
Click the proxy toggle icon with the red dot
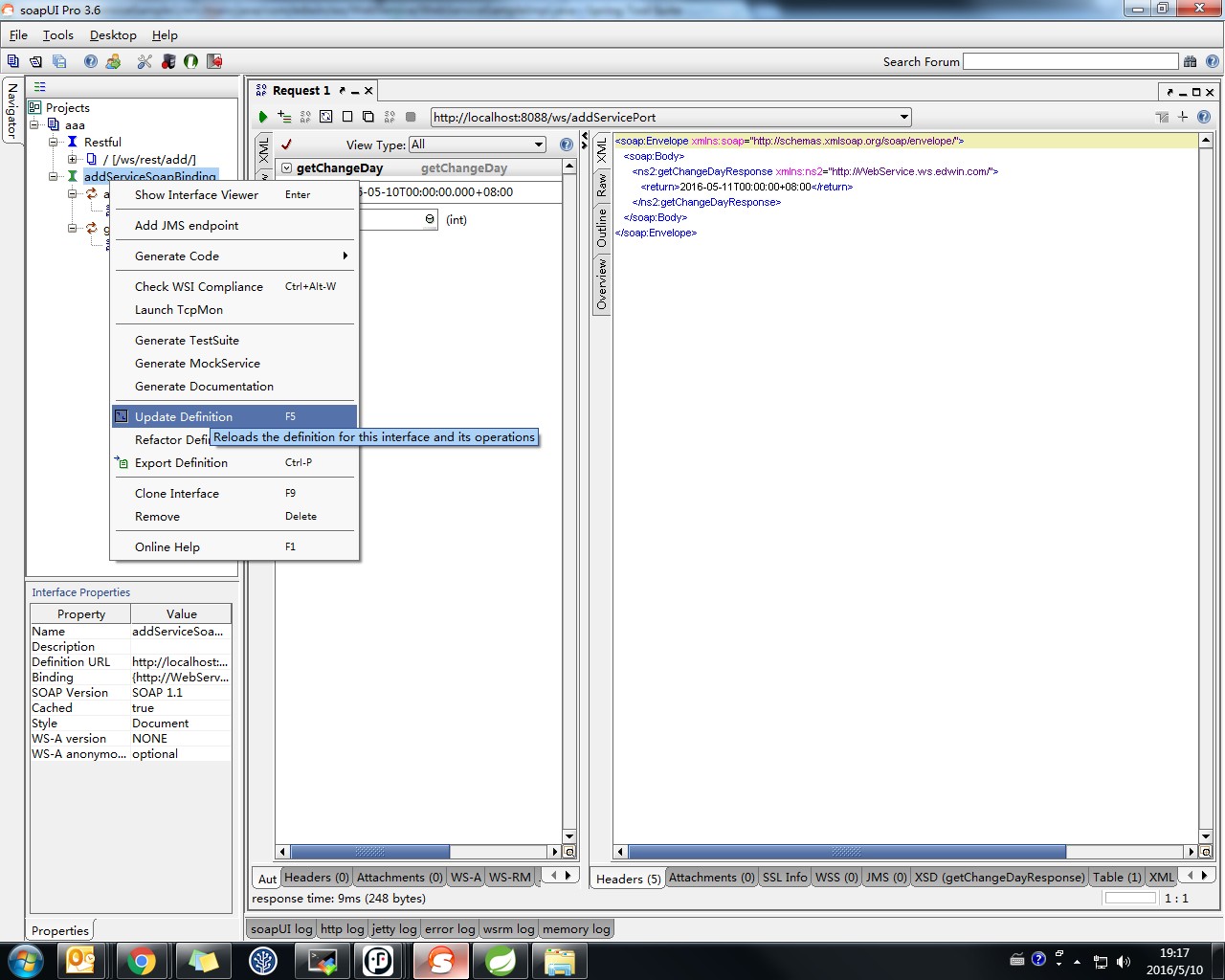pos(168,61)
